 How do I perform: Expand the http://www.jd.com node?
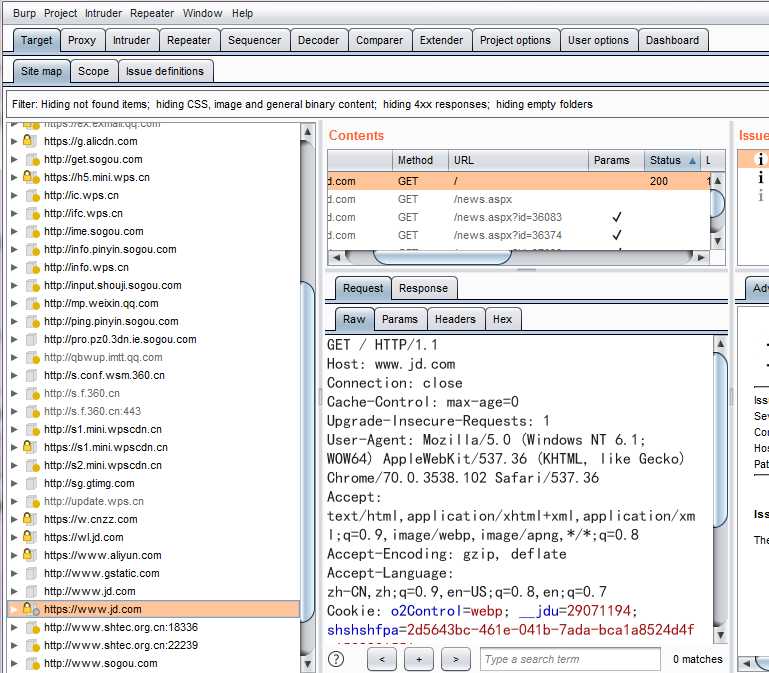14,591
